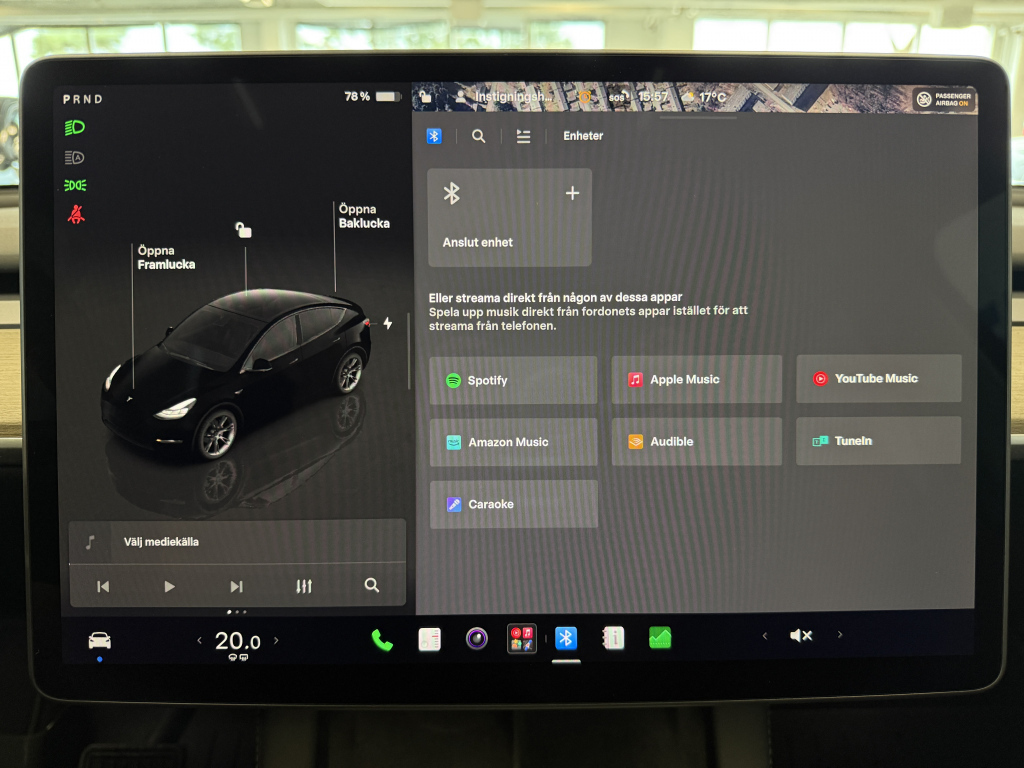Open Amazon Music streaming app
The height and width of the screenshot is (768, 1024).
513,442
